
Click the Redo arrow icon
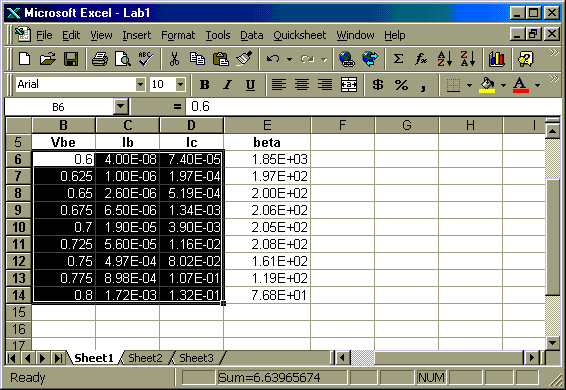point(307,59)
